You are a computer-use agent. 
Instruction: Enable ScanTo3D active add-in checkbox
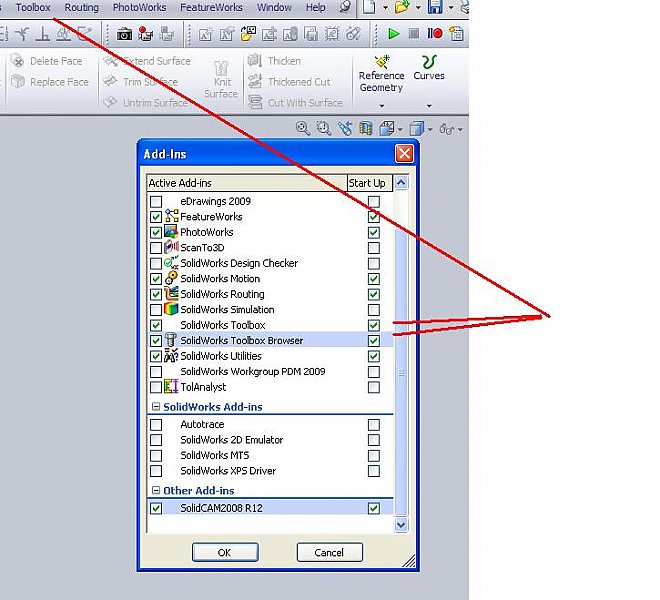point(156,248)
